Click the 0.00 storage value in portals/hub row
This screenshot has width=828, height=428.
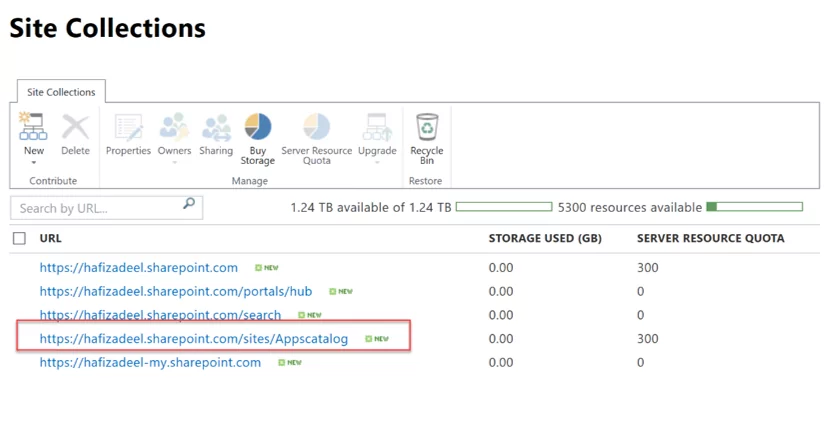pos(501,291)
